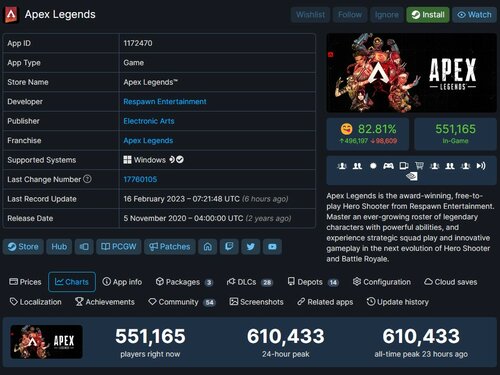500x375 pixels.
Task: Click the controller support category icon
Action: click(x=388, y=166)
